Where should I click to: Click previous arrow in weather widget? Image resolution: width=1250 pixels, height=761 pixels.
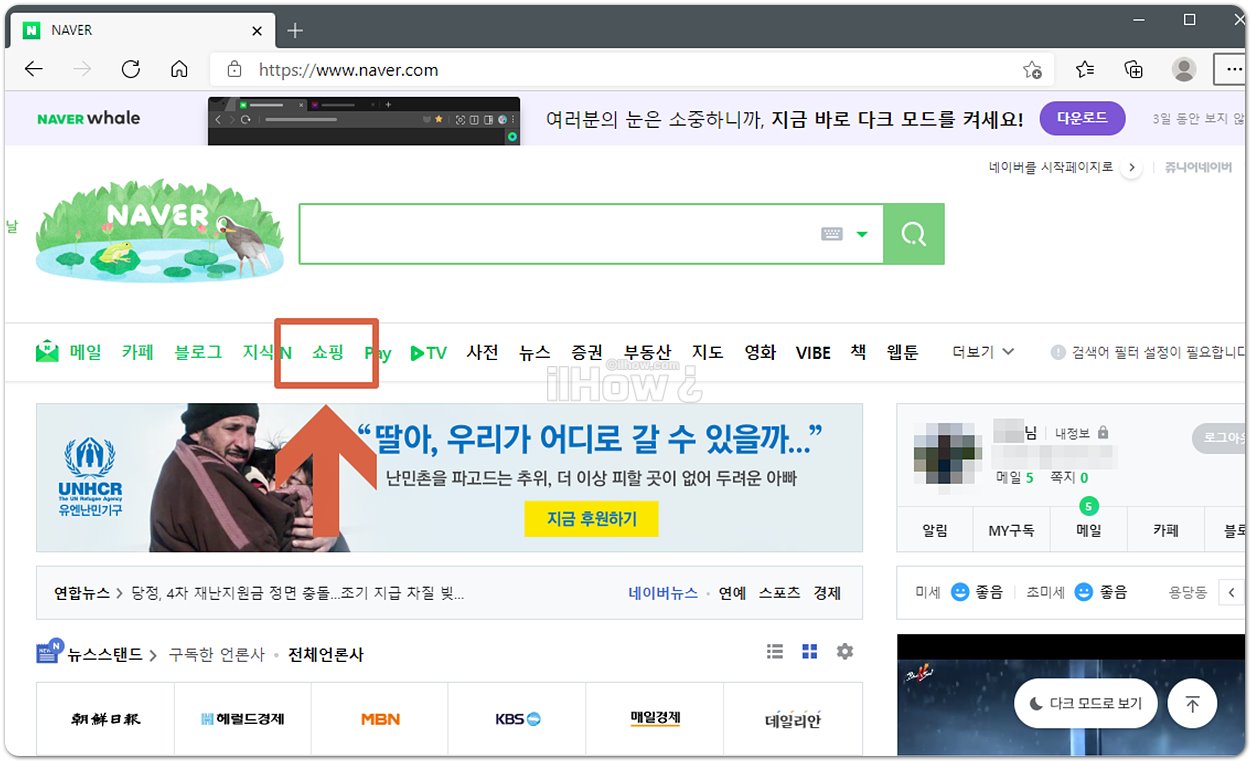coord(1232,592)
